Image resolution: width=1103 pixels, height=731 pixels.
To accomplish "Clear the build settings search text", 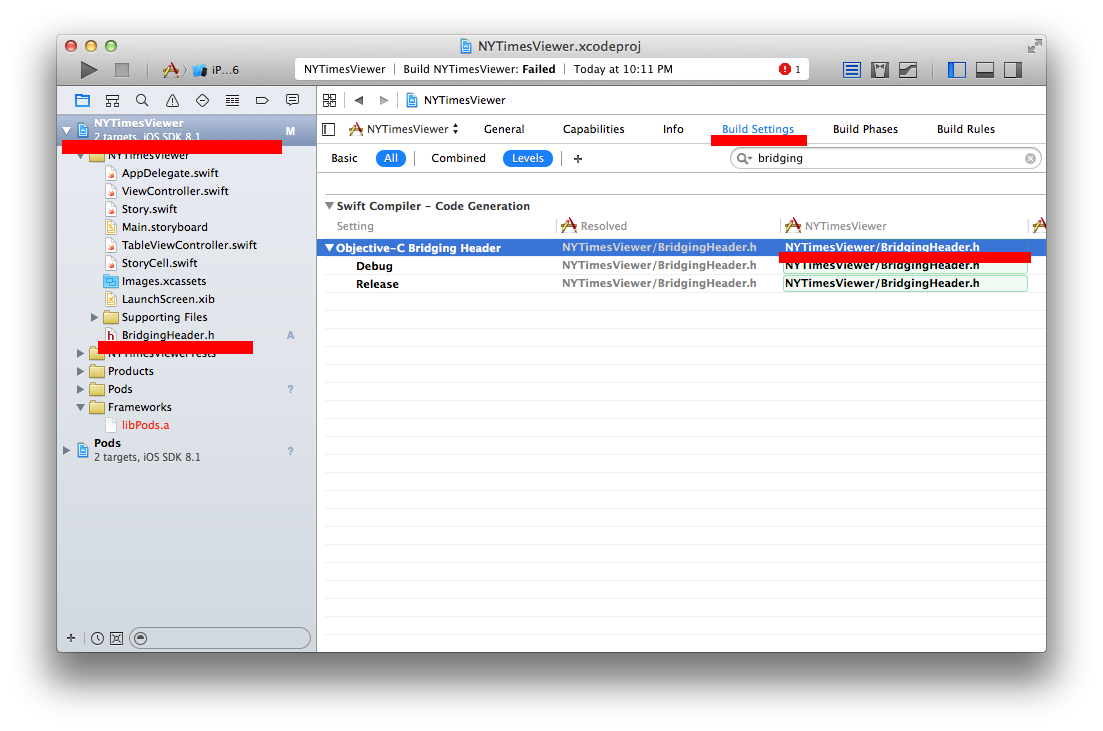I will click(1030, 158).
